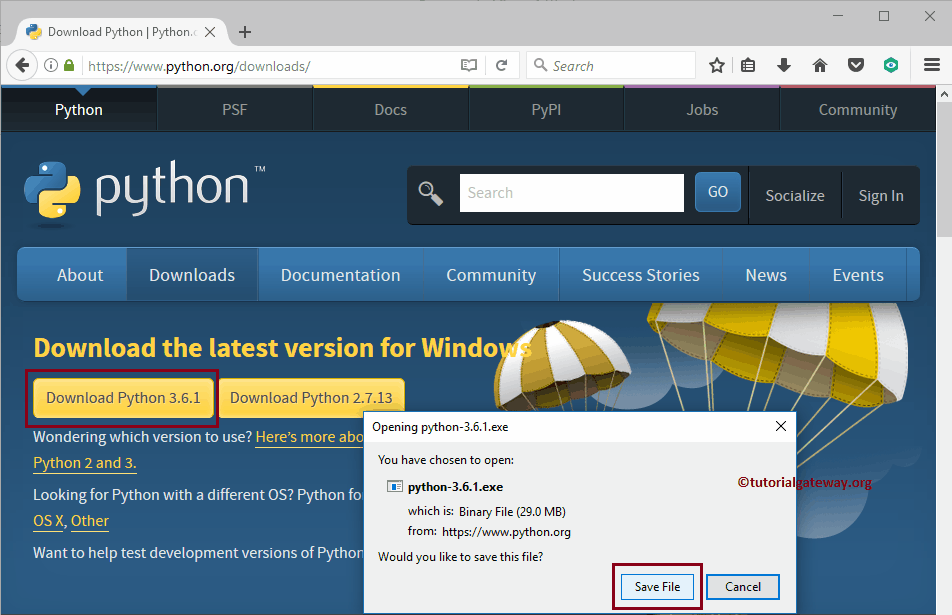Image resolution: width=952 pixels, height=615 pixels.
Task: Open a new browser tab
Action: 245,32
